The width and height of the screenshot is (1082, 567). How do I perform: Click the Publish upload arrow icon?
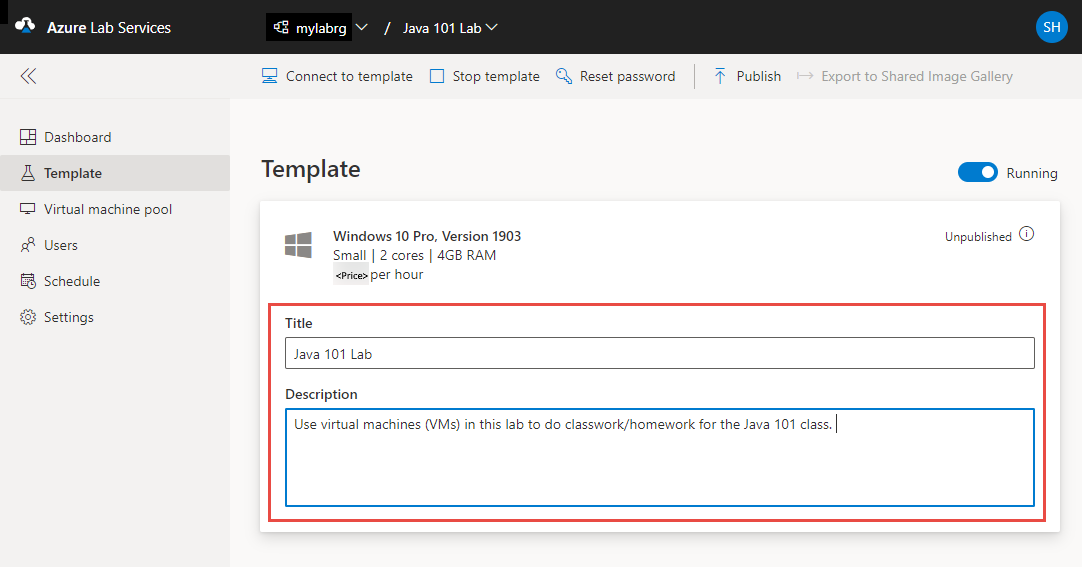click(x=720, y=76)
